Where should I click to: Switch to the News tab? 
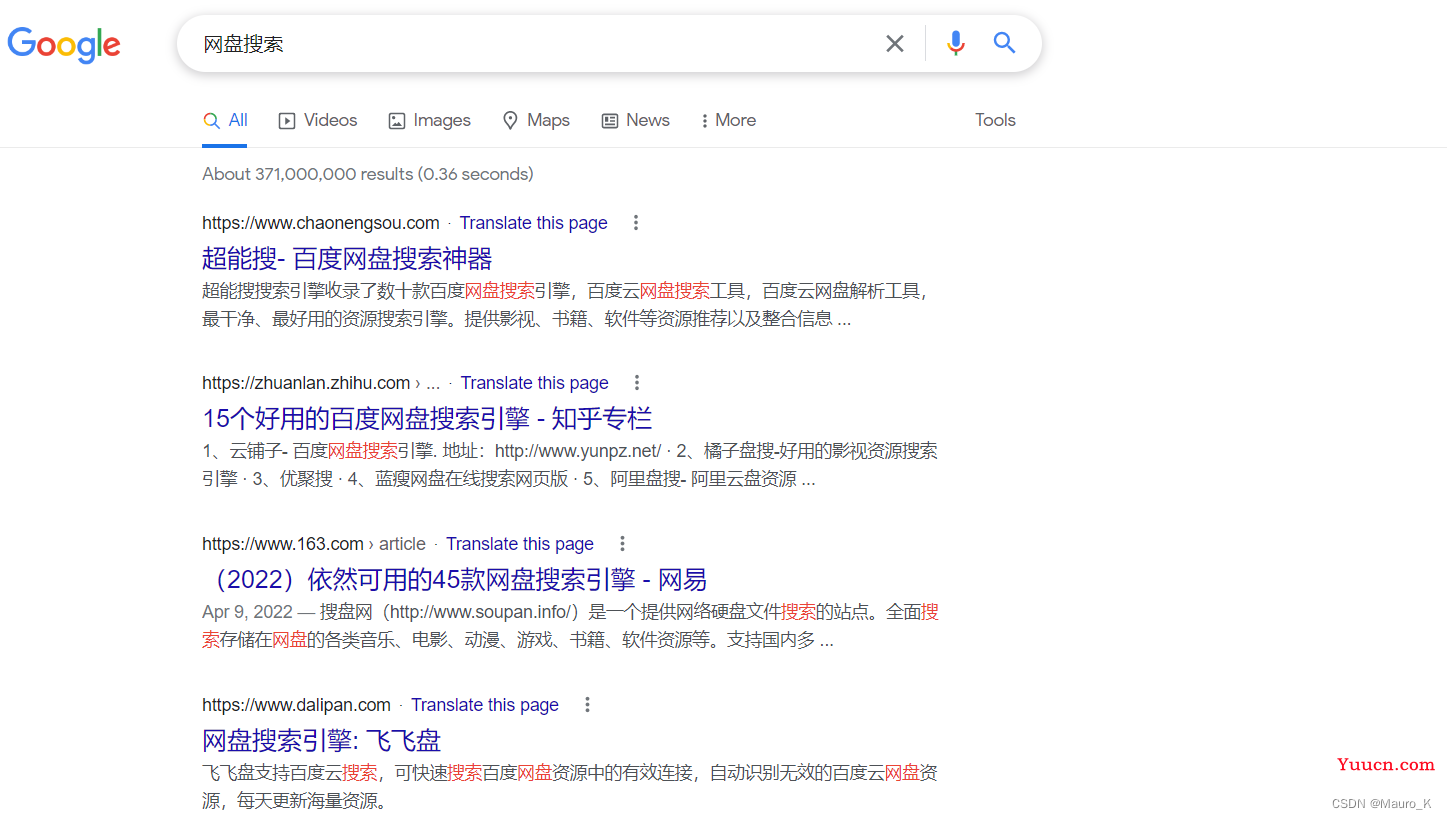635,121
